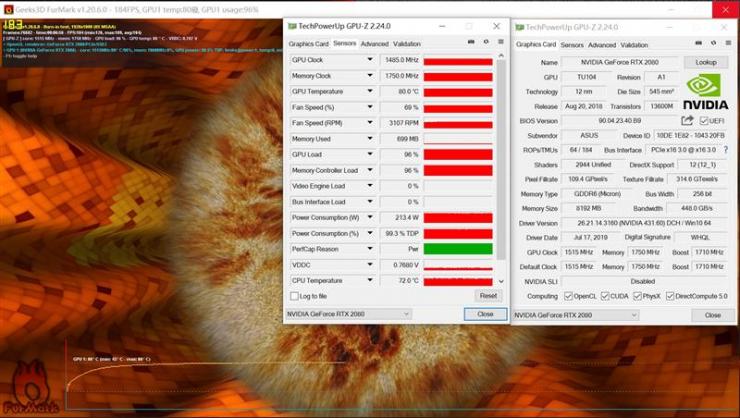This screenshot has width=740, height=418.
Task: Open the GPU Clock sensor dropdown arrow
Action: pyautogui.click(x=370, y=60)
